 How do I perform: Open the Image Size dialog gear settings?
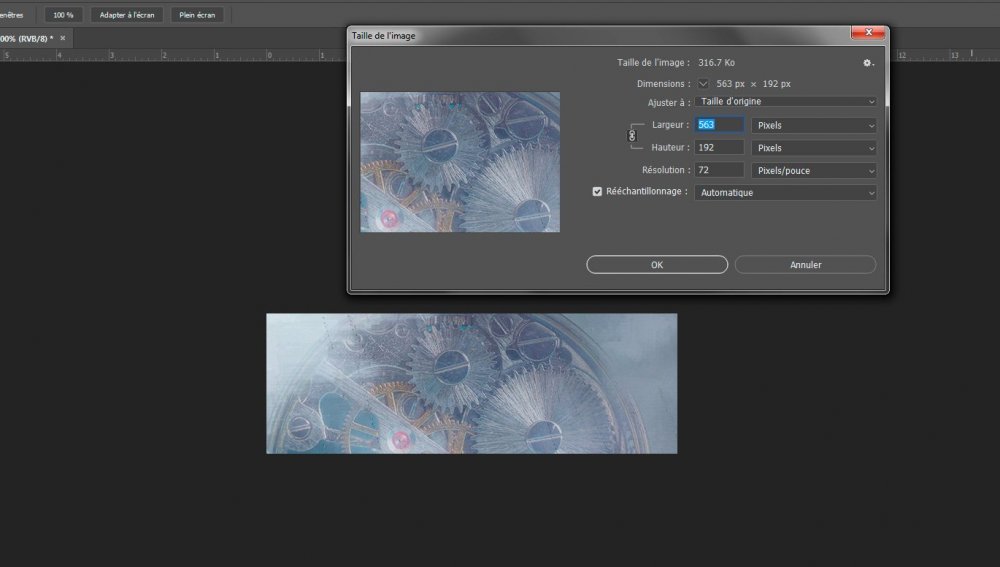click(x=868, y=63)
